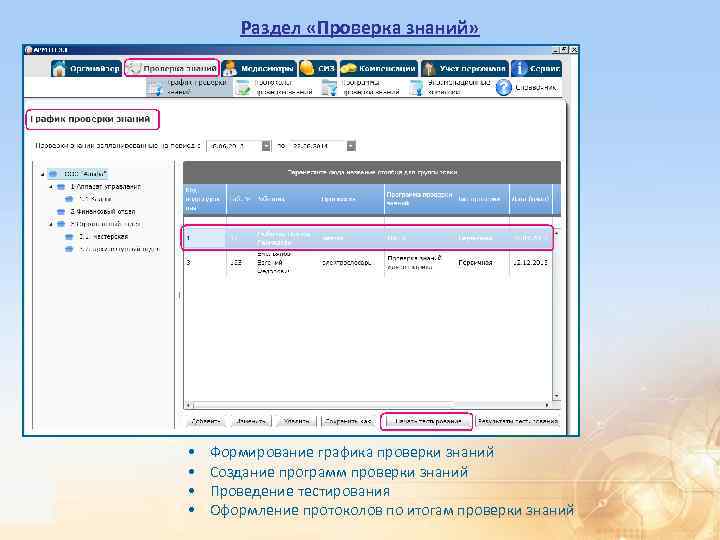Screen dimensions: 720x540
Task: Select the third department tree node
Action: [105, 224]
